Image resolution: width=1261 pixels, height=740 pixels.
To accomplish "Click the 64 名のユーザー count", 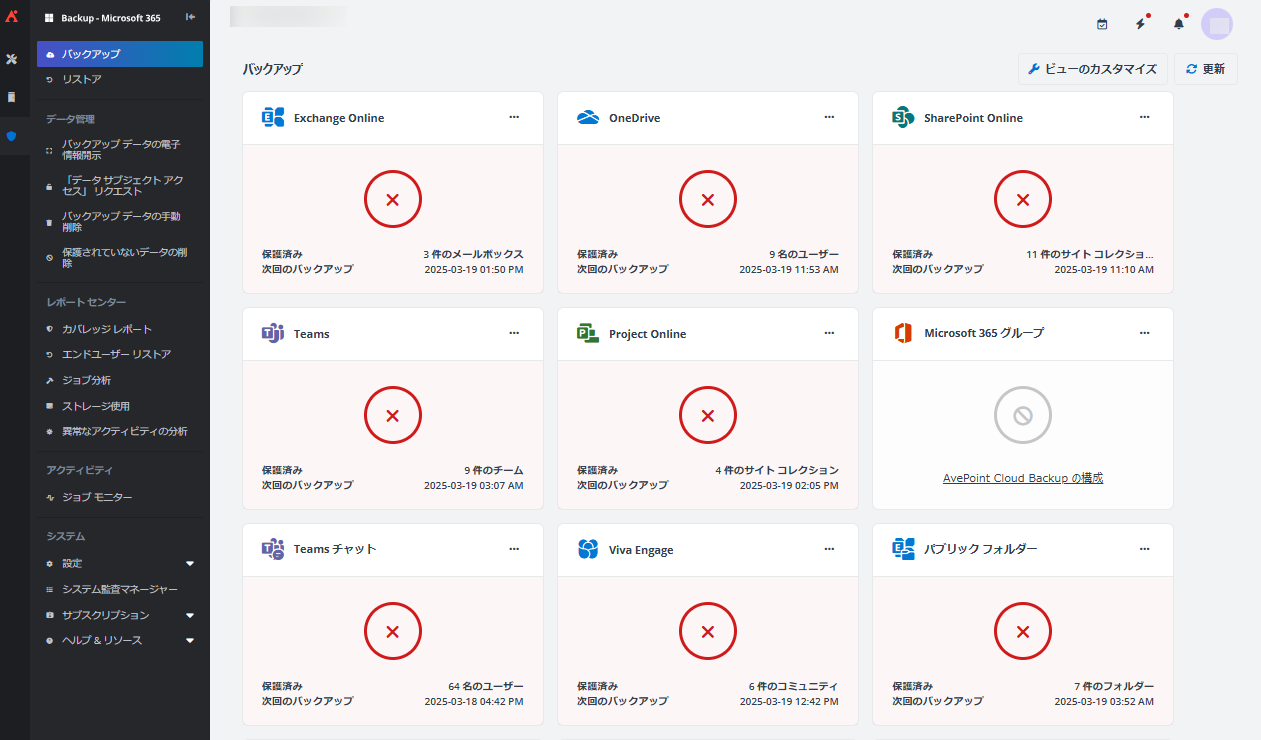I will point(486,686).
